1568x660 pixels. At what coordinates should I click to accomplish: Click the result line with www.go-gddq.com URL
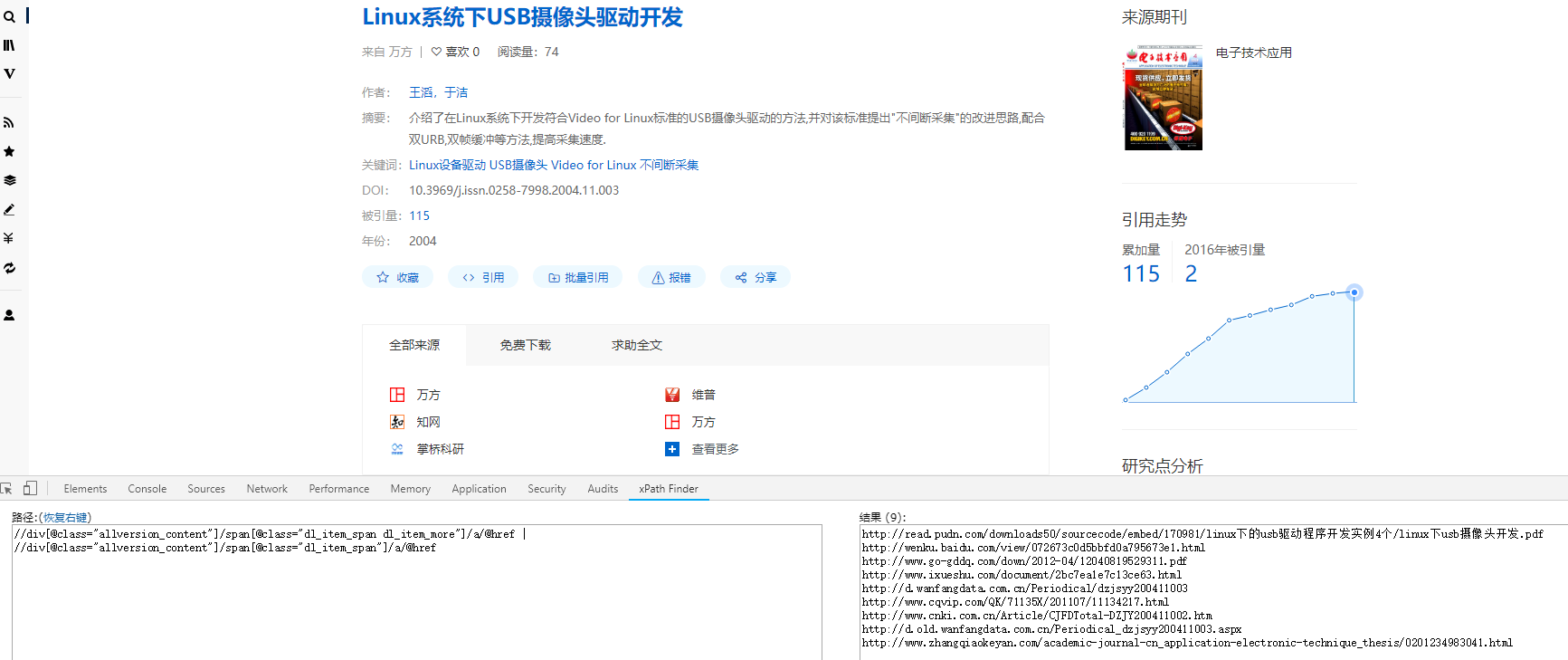(x=1024, y=561)
